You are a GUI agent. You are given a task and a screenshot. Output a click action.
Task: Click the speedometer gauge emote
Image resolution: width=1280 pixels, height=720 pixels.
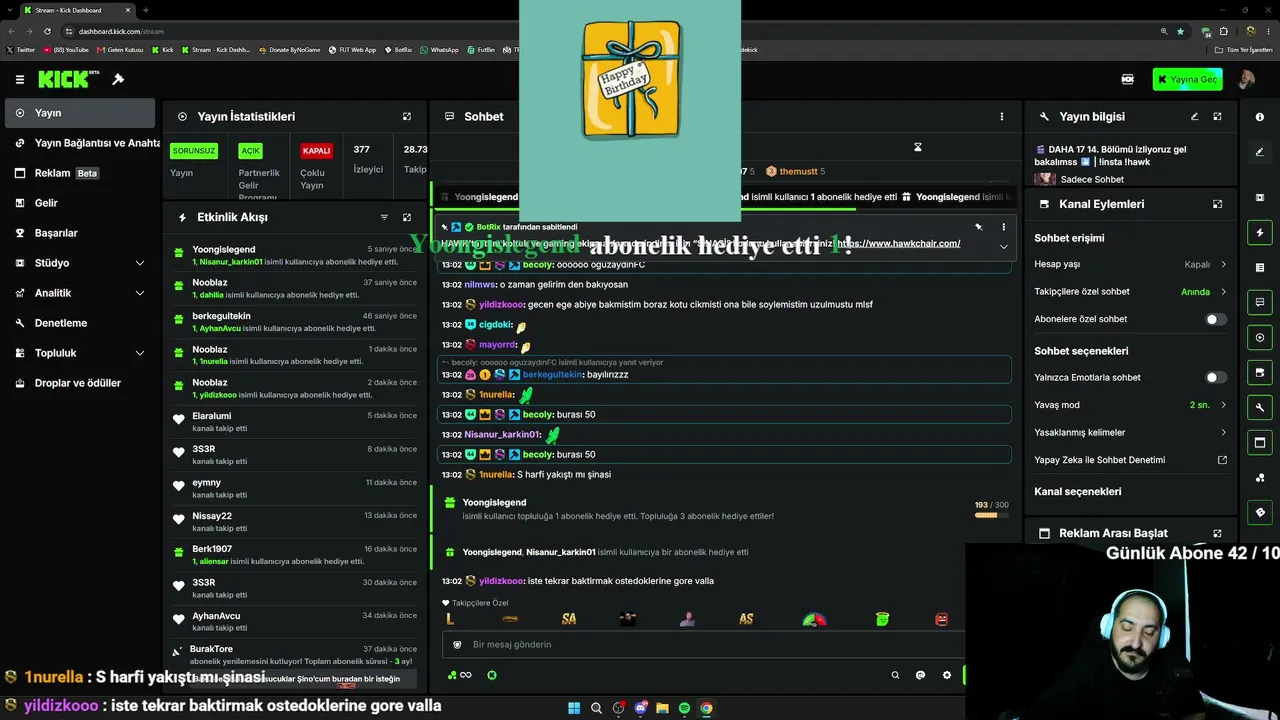pyautogui.click(x=815, y=619)
